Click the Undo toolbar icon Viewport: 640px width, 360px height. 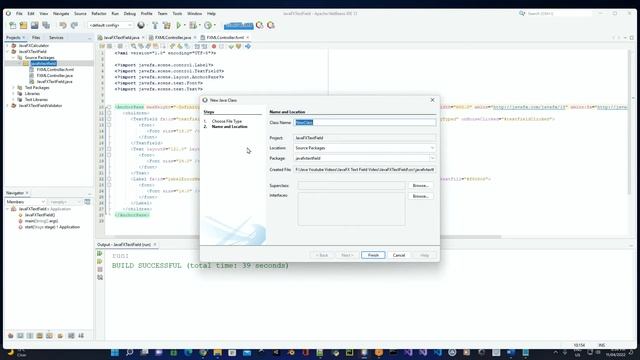point(63,25)
